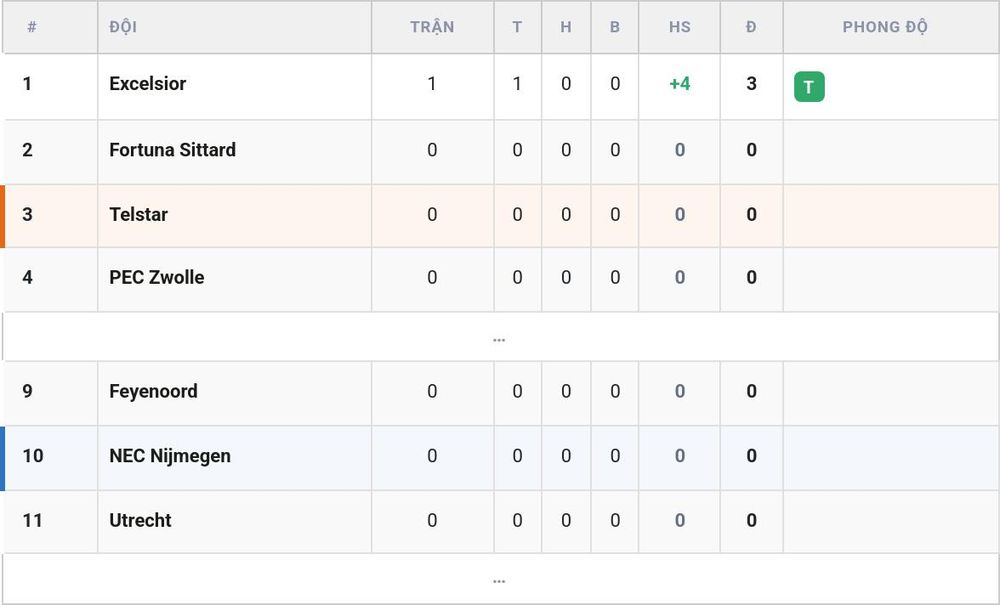Select the Utrecht team name
The width and height of the screenshot is (1000, 605).
click(140, 520)
